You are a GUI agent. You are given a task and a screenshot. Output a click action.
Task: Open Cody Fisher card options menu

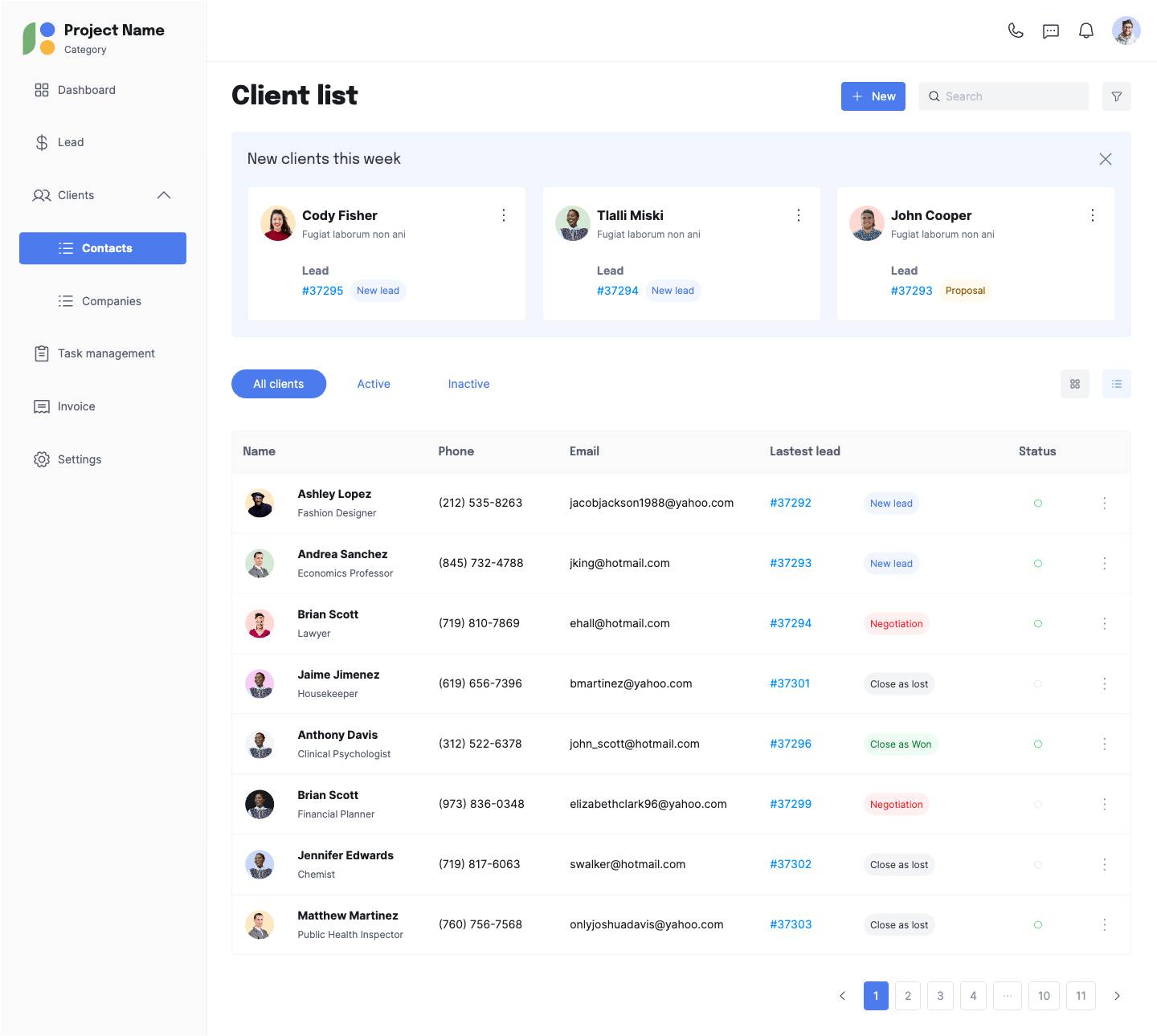click(x=504, y=215)
